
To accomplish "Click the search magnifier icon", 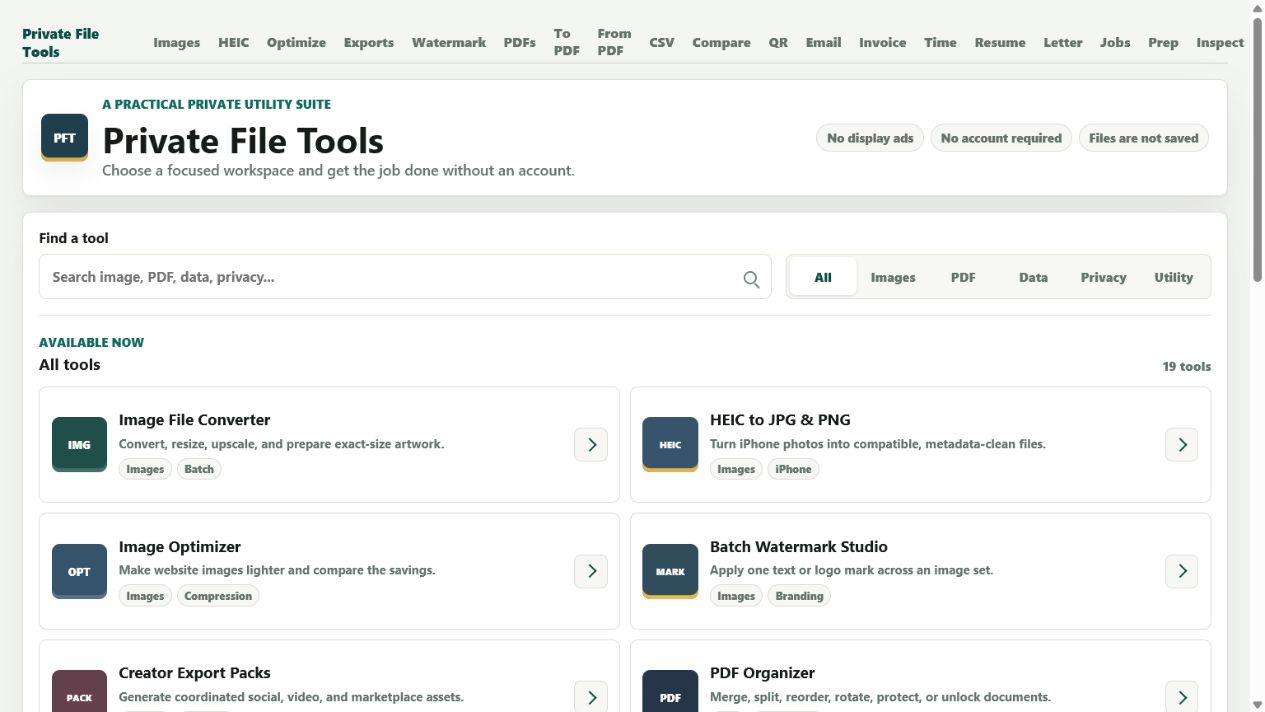I will coord(751,279).
